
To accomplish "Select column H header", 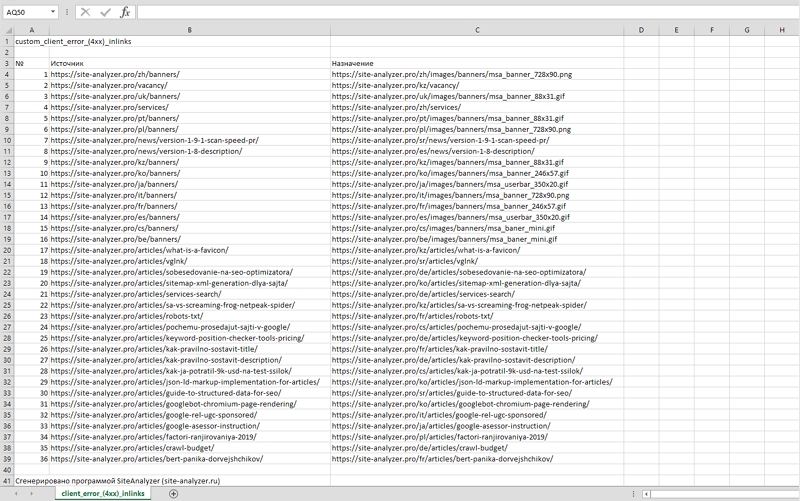I will [x=782, y=30].
